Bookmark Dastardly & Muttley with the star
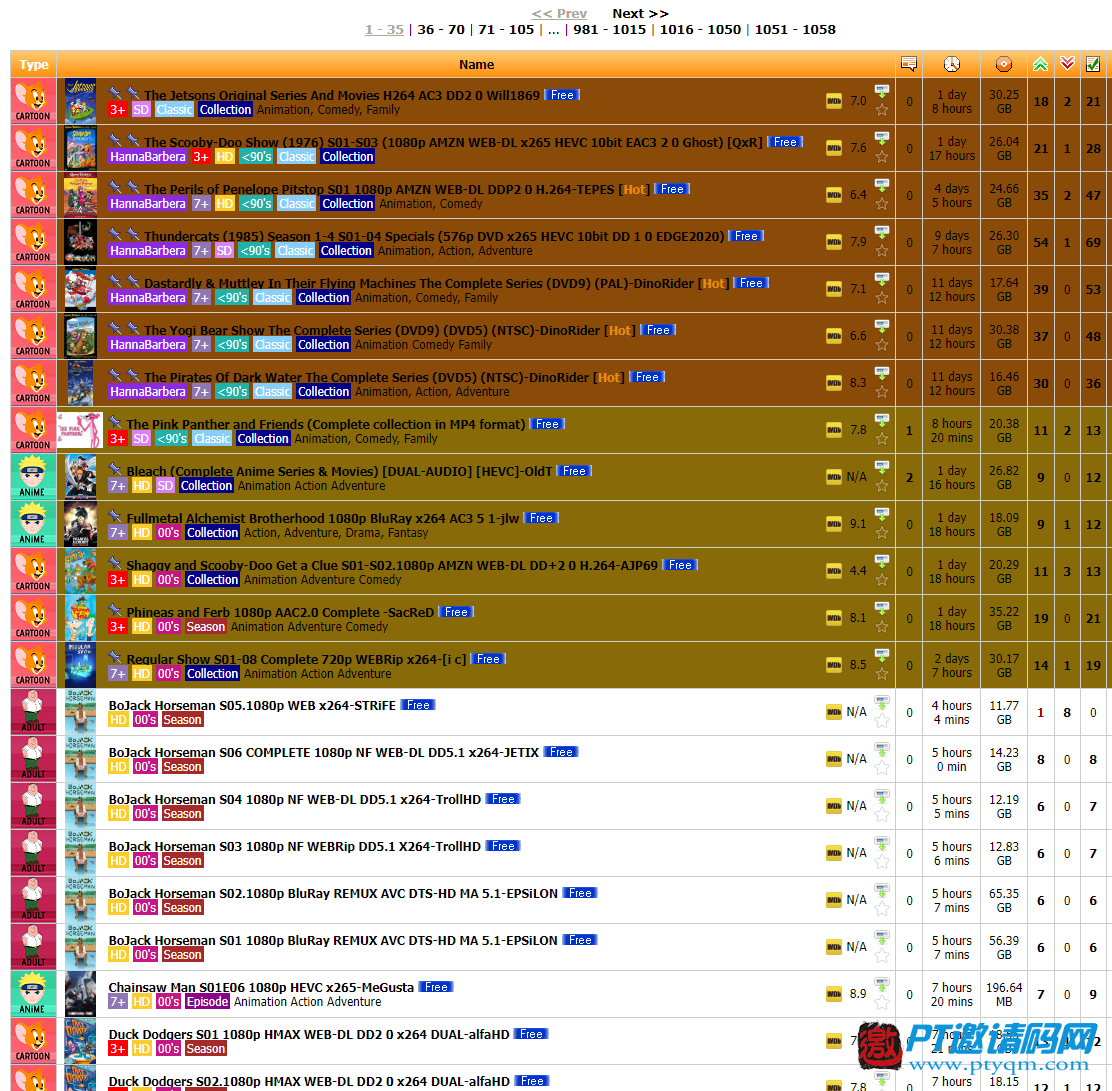Screen dimensions: 1112x1091 coord(882,298)
